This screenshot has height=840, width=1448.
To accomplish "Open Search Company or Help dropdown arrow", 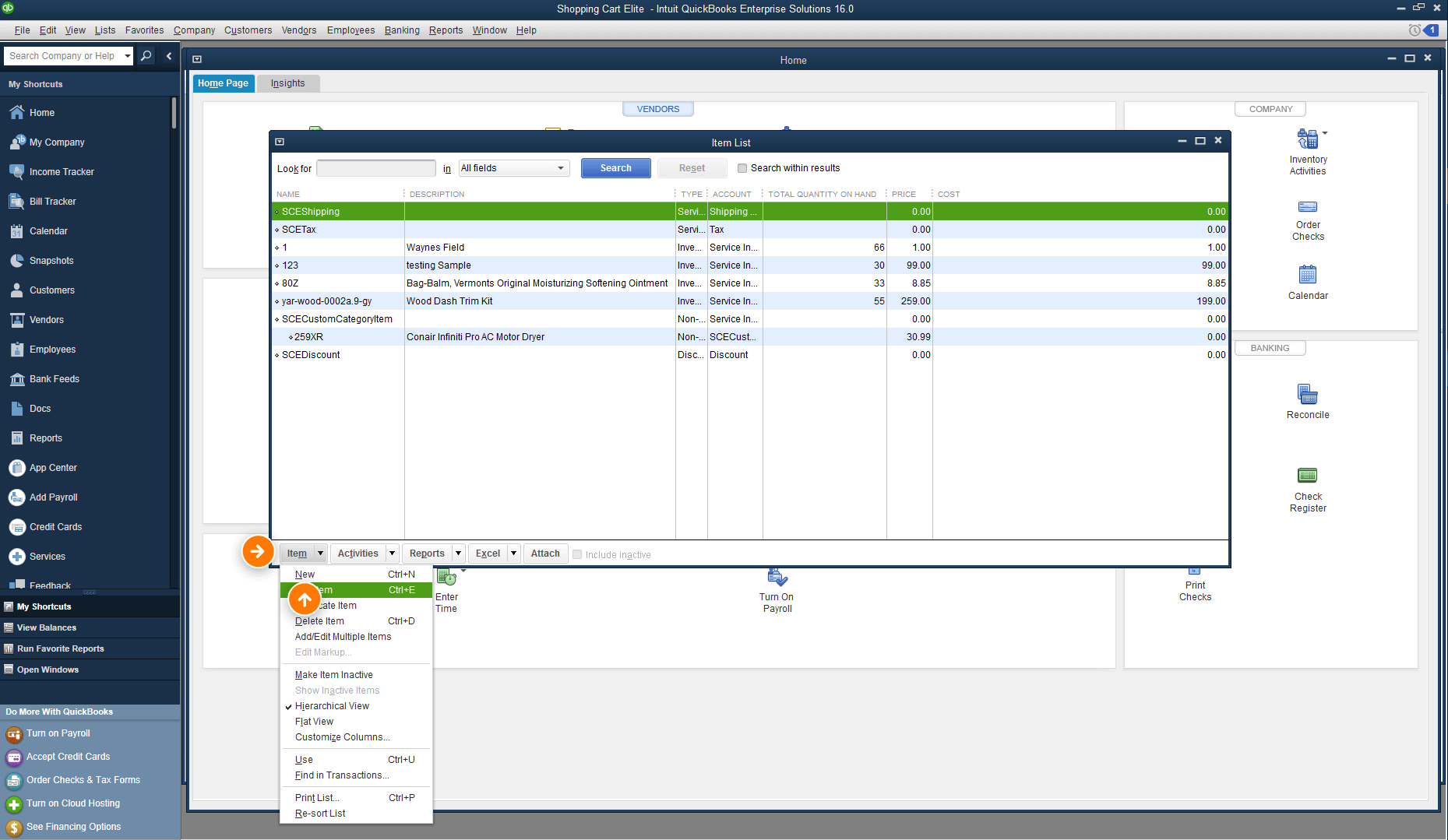I will pyautogui.click(x=128, y=56).
